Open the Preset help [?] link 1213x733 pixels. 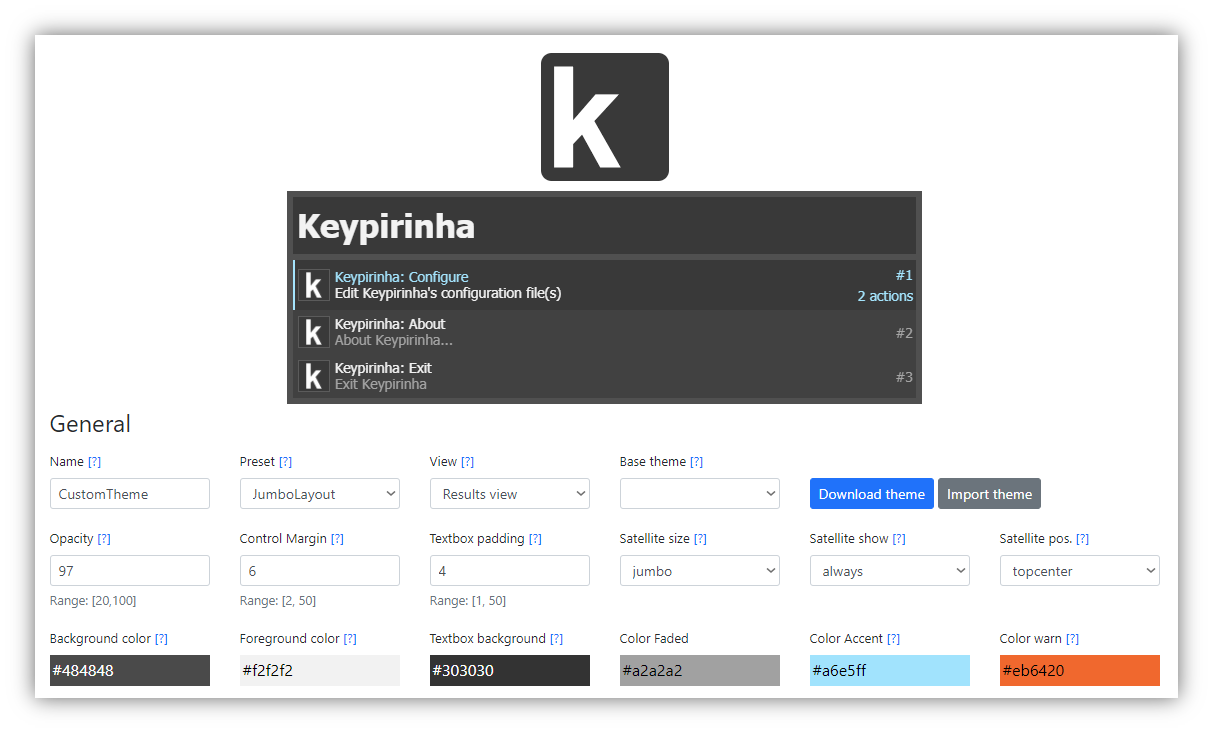pyautogui.click(x=285, y=462)
